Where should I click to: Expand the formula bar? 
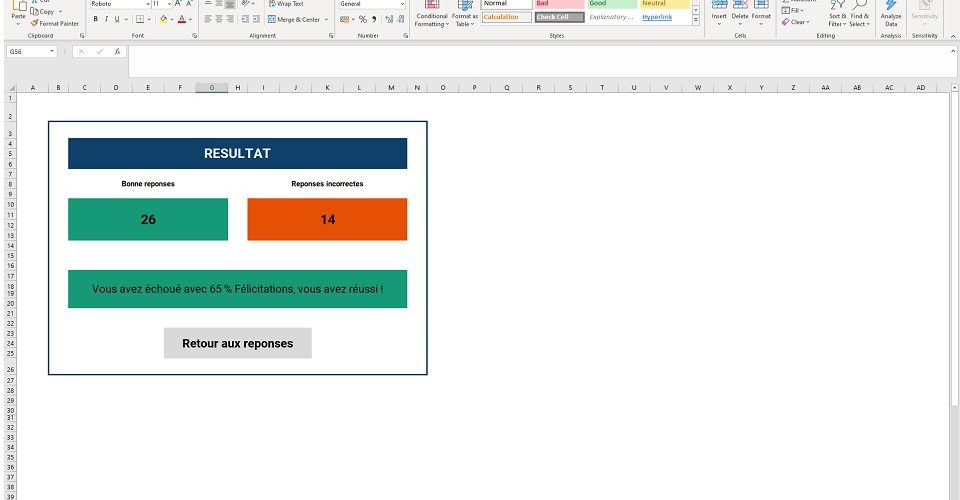point(953,51)
